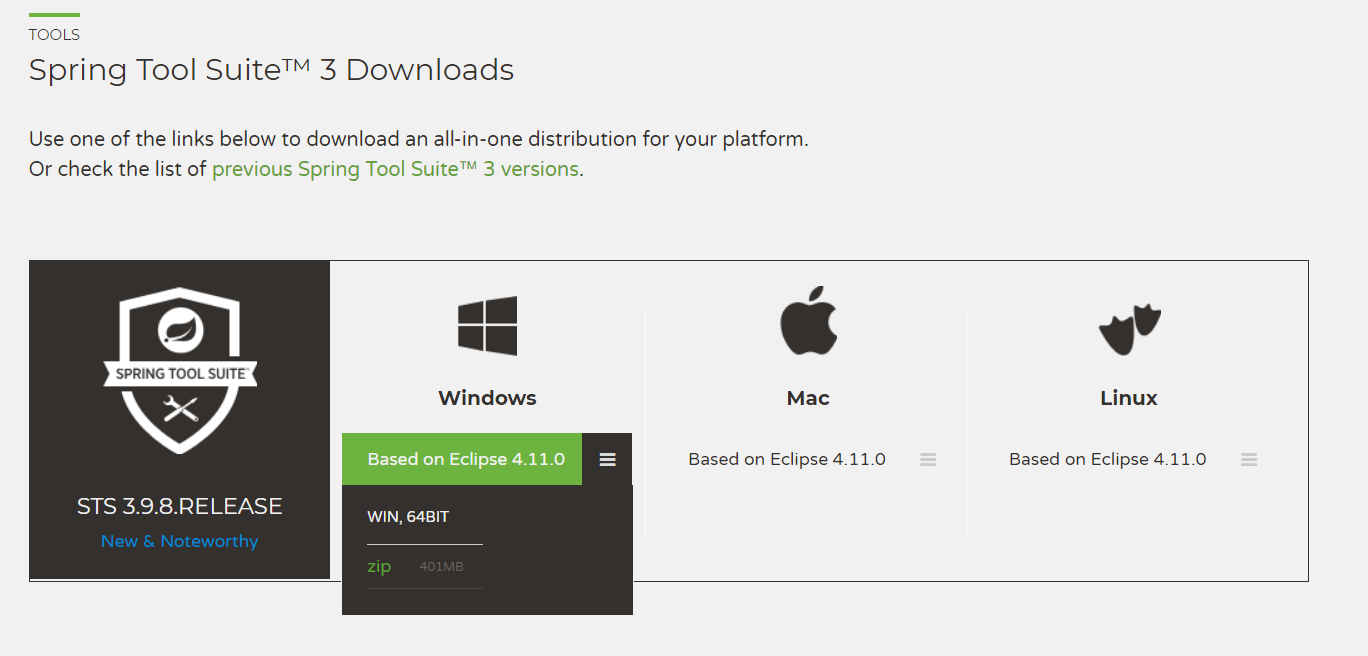Open previous Spring Tool Suite 3 versions link
Image resolution: width=1368 pixels, height=656 pixels.
395,169
